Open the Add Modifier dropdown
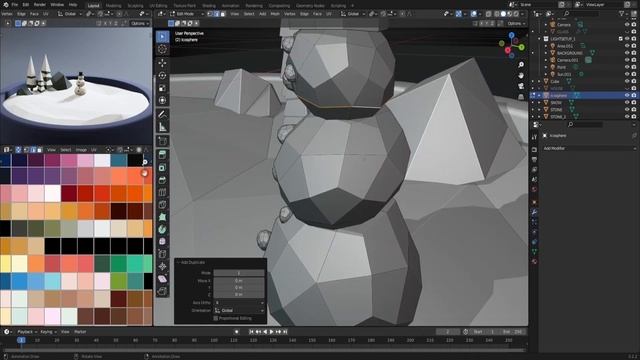The image size is (640, 360). coord(589,149)
